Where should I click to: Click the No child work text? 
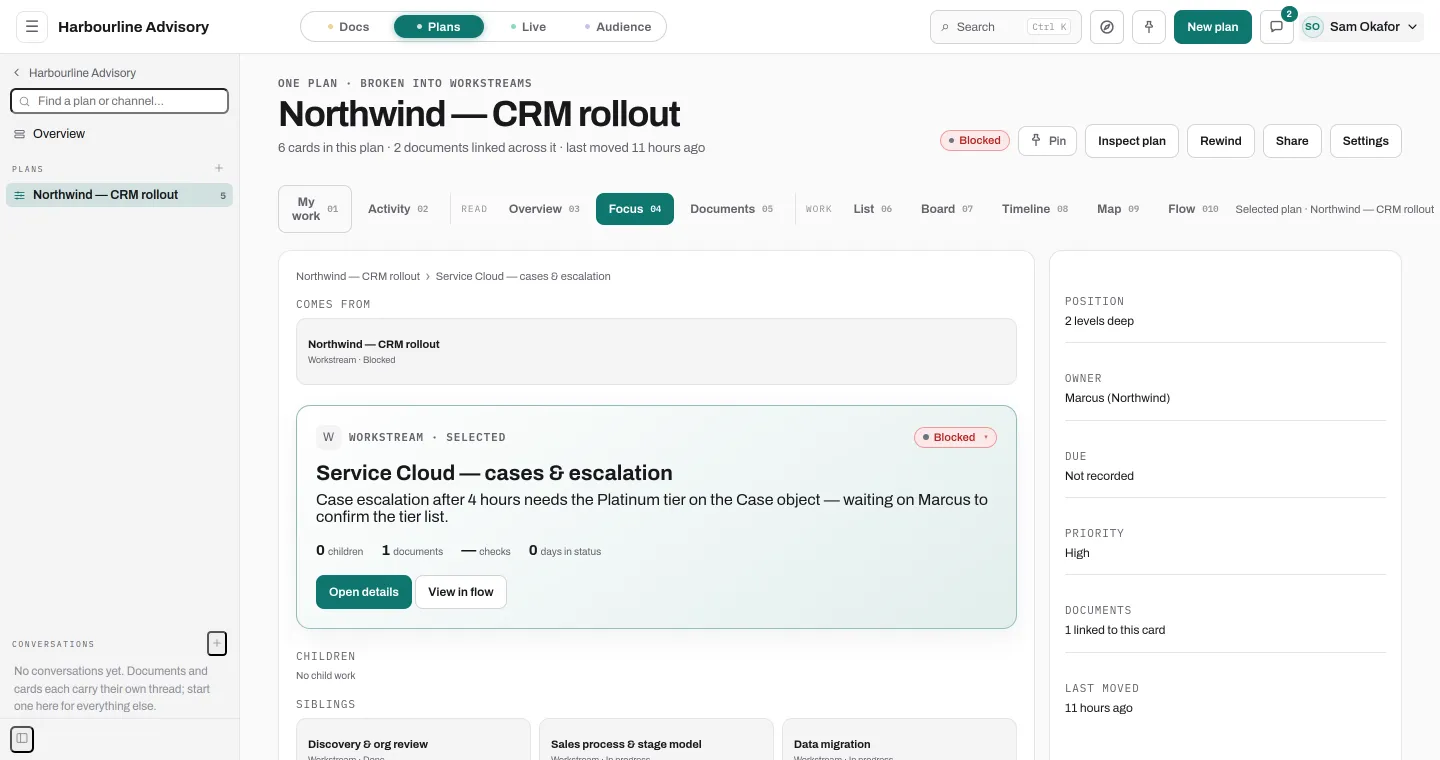(325, 676)
